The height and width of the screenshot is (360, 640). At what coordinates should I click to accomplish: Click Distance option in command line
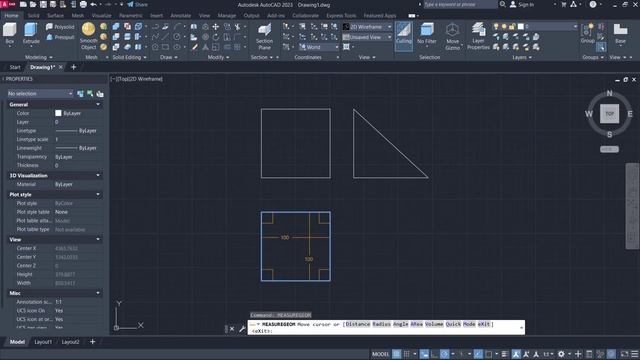pyautogui.click(x=358, y=324)
